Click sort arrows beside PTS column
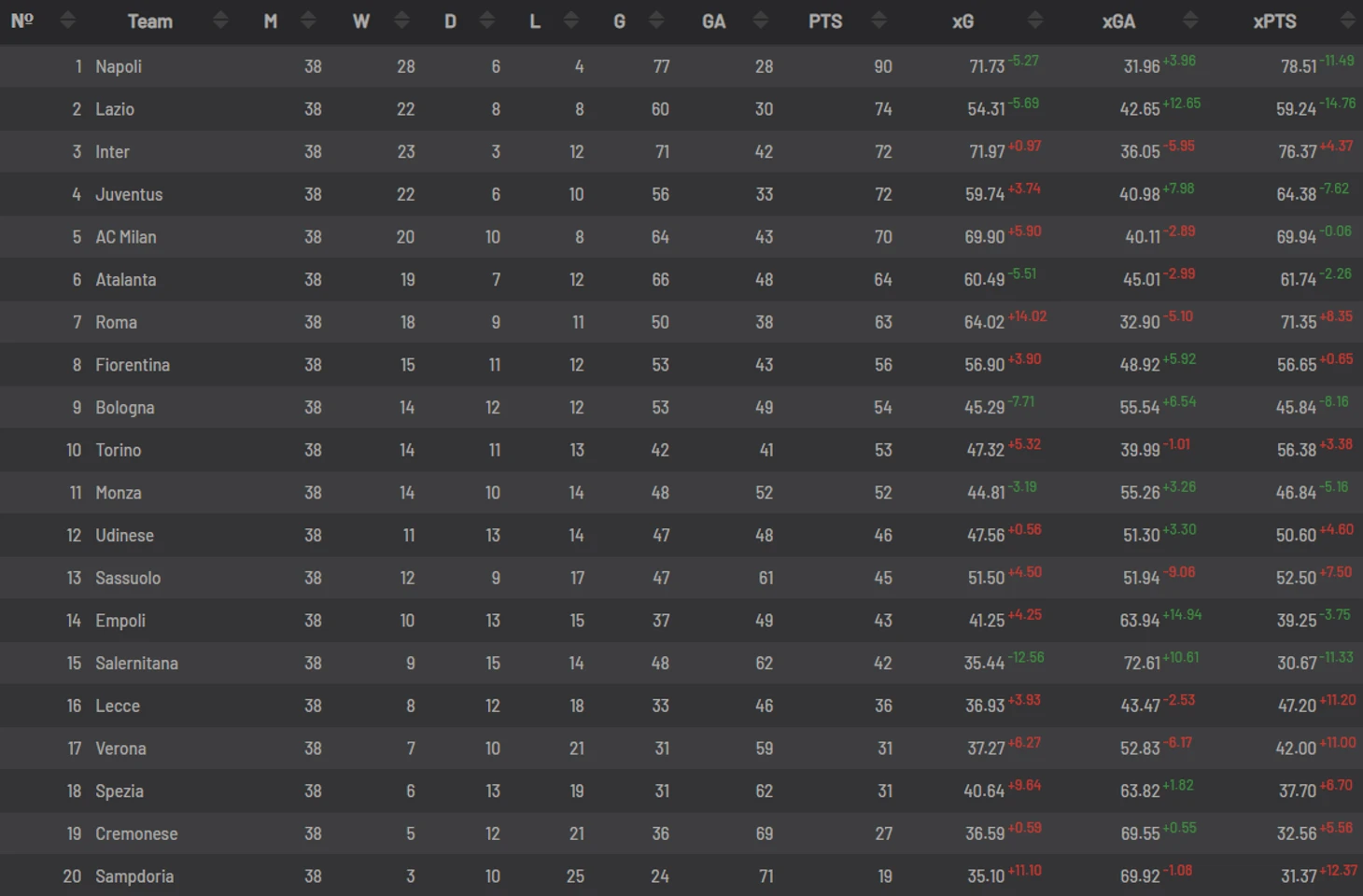The width and height of the screenshot is (1363, 896). point(878,21)
